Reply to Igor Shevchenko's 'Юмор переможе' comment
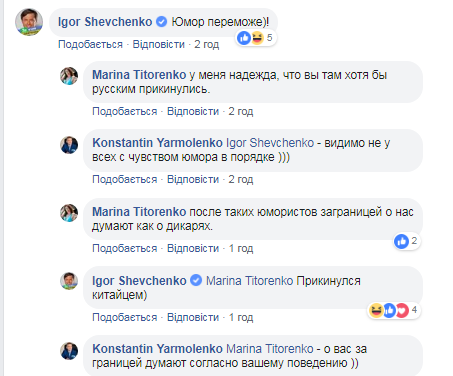The image size is (453, 376). point(159,44)
